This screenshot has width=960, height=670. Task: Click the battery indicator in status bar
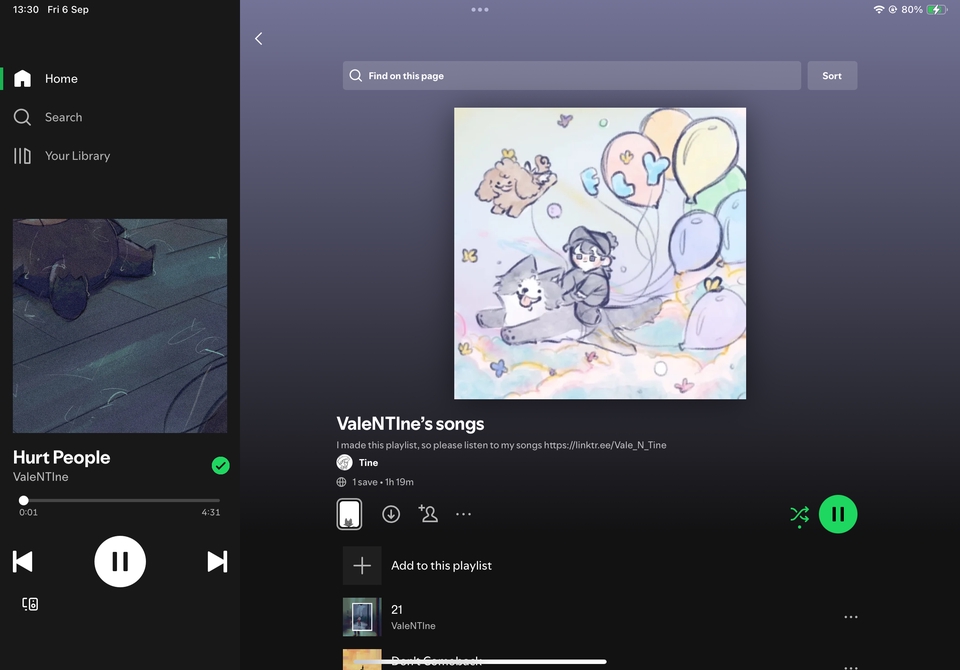click(937, 9)
